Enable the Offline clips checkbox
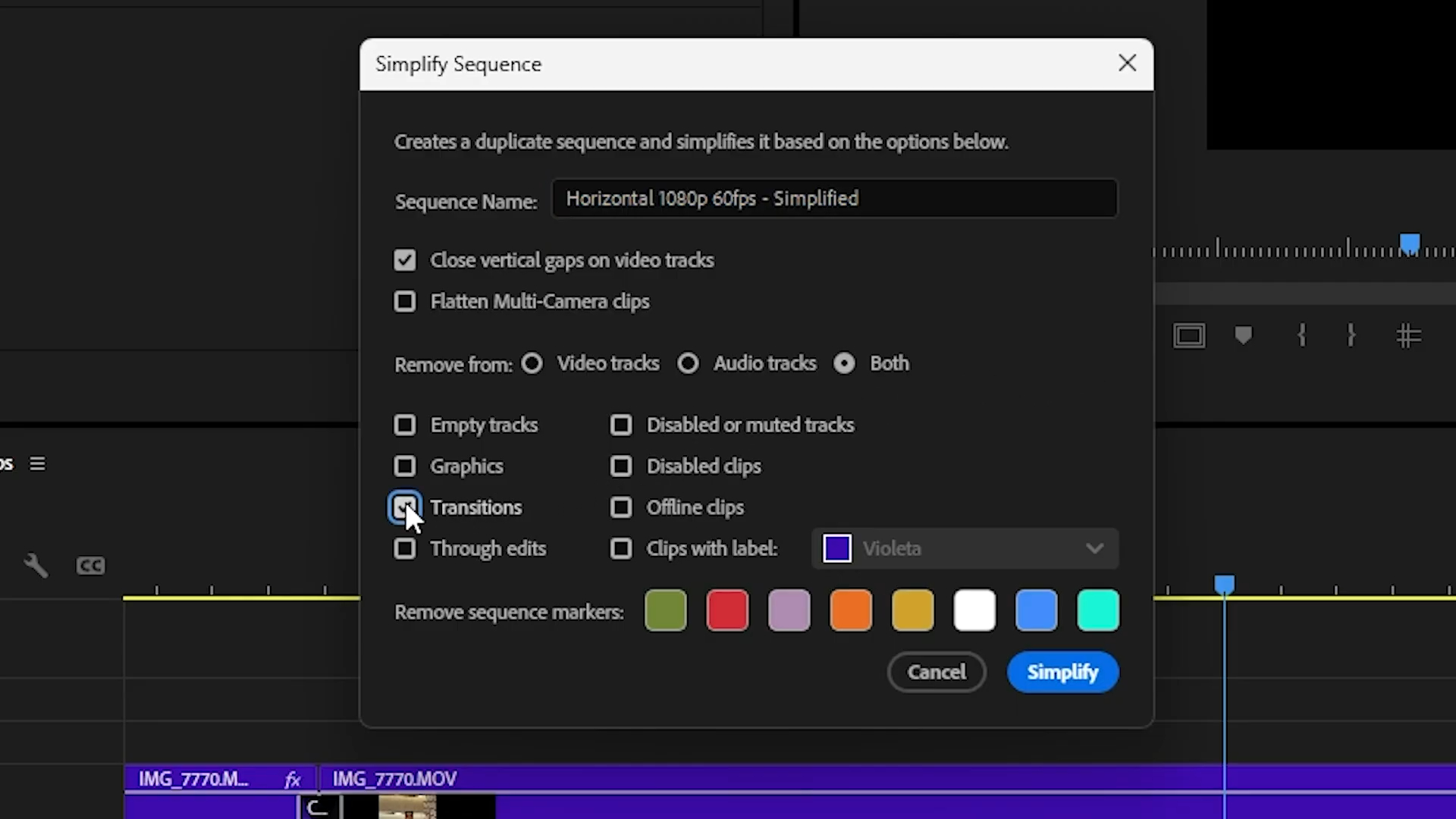Screen dimensions: 1456x819 coord(621,507)
